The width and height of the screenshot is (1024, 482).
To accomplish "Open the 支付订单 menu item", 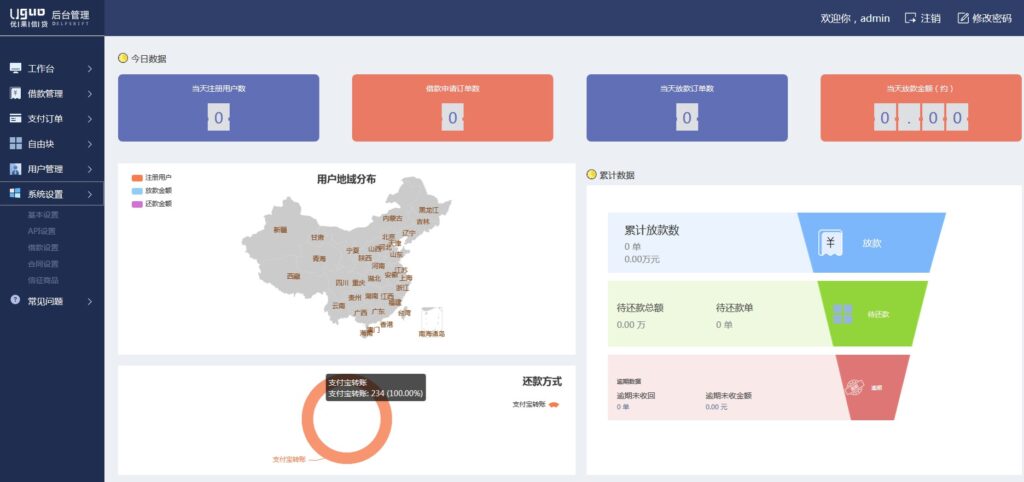I will pyautogui.click(x=52, y=118).
